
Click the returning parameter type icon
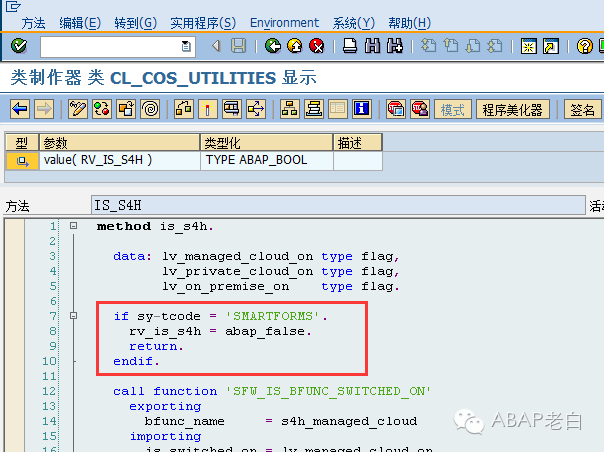tap(22, 161)
